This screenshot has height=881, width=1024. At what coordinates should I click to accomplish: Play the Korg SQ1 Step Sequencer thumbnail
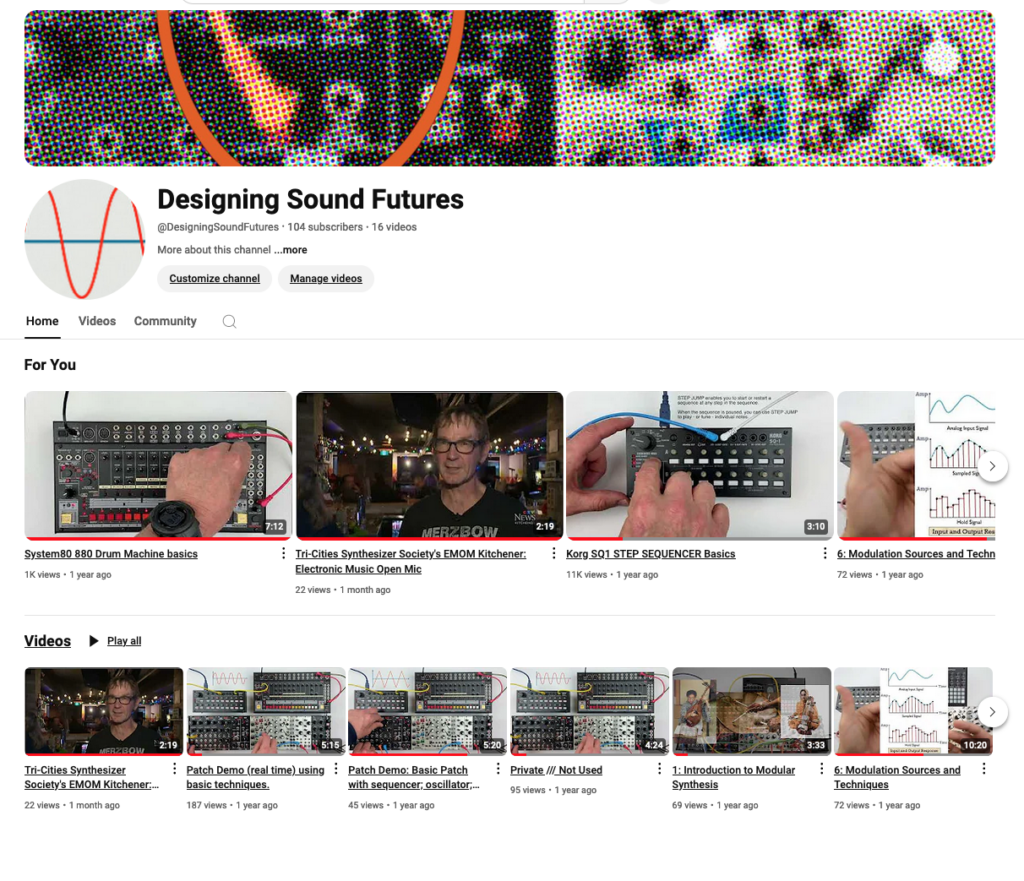[700, 466]
